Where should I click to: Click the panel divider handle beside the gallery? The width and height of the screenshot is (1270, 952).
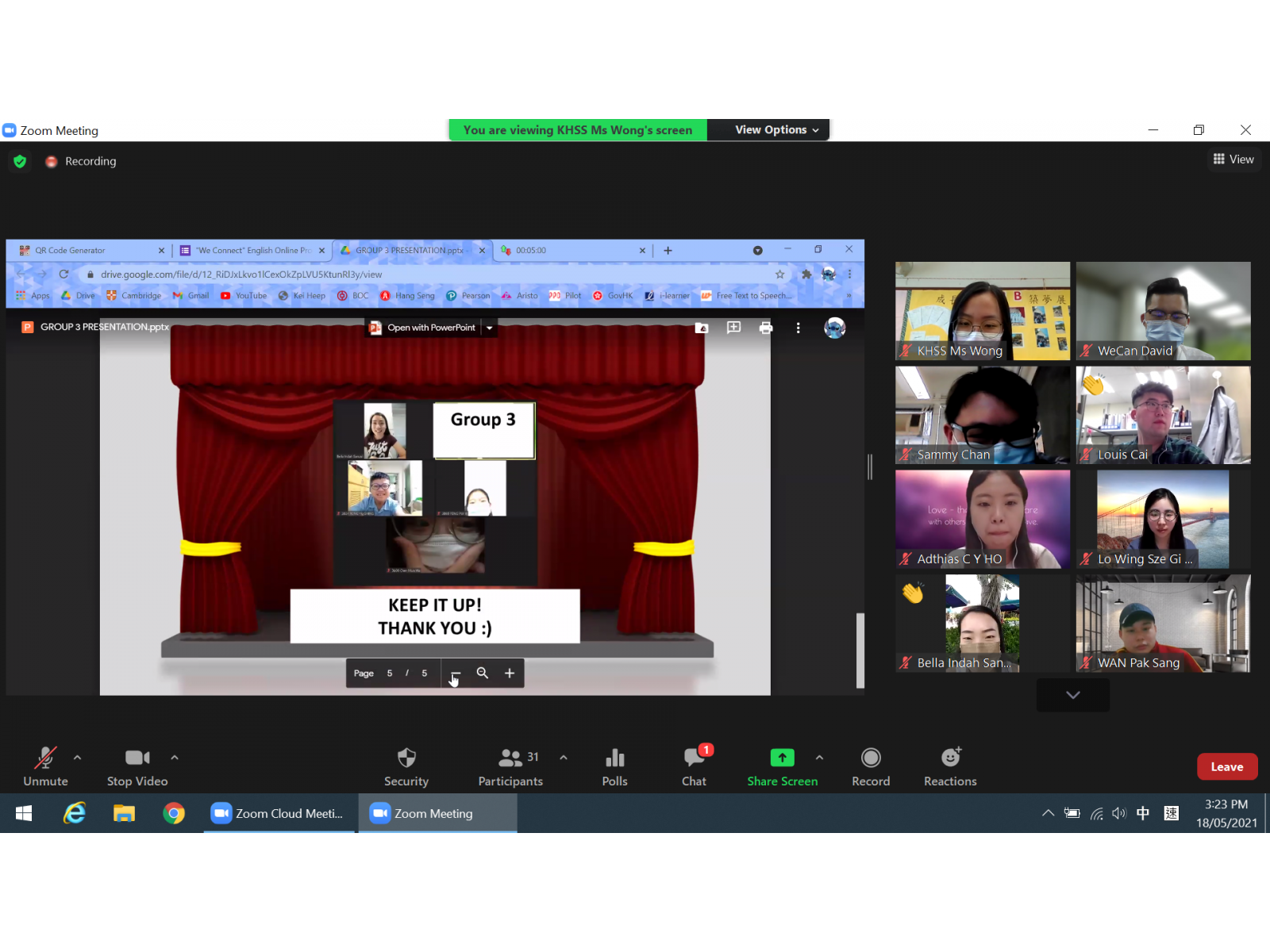[870, 467]
